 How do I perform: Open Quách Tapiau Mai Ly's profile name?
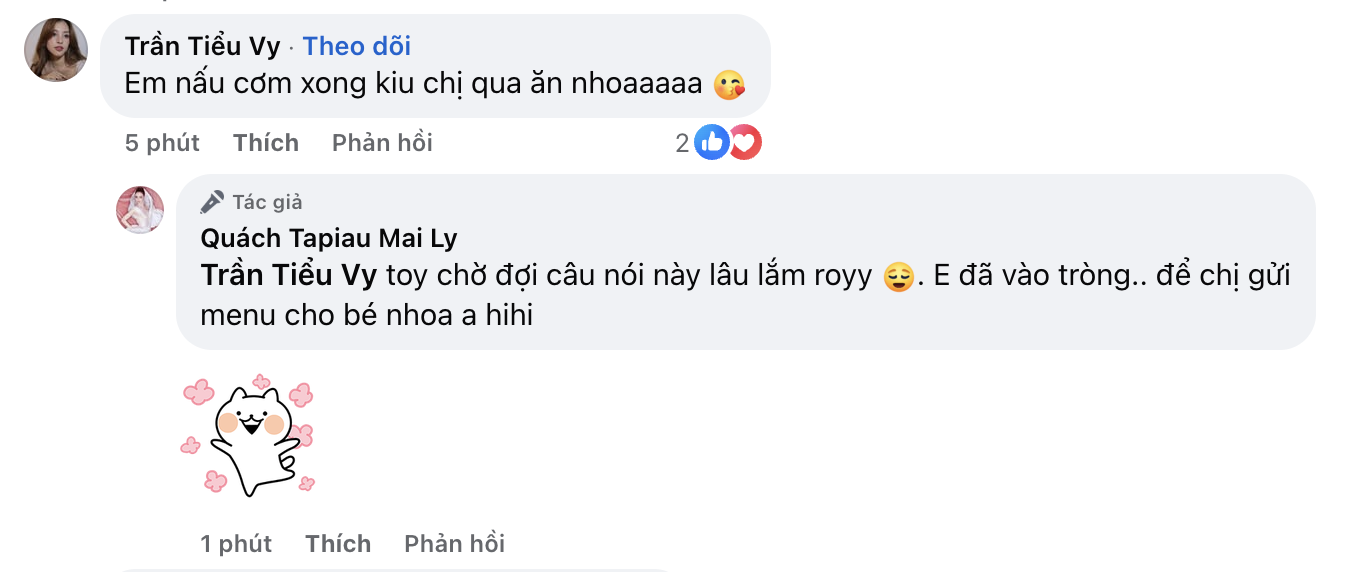(329, 237)
